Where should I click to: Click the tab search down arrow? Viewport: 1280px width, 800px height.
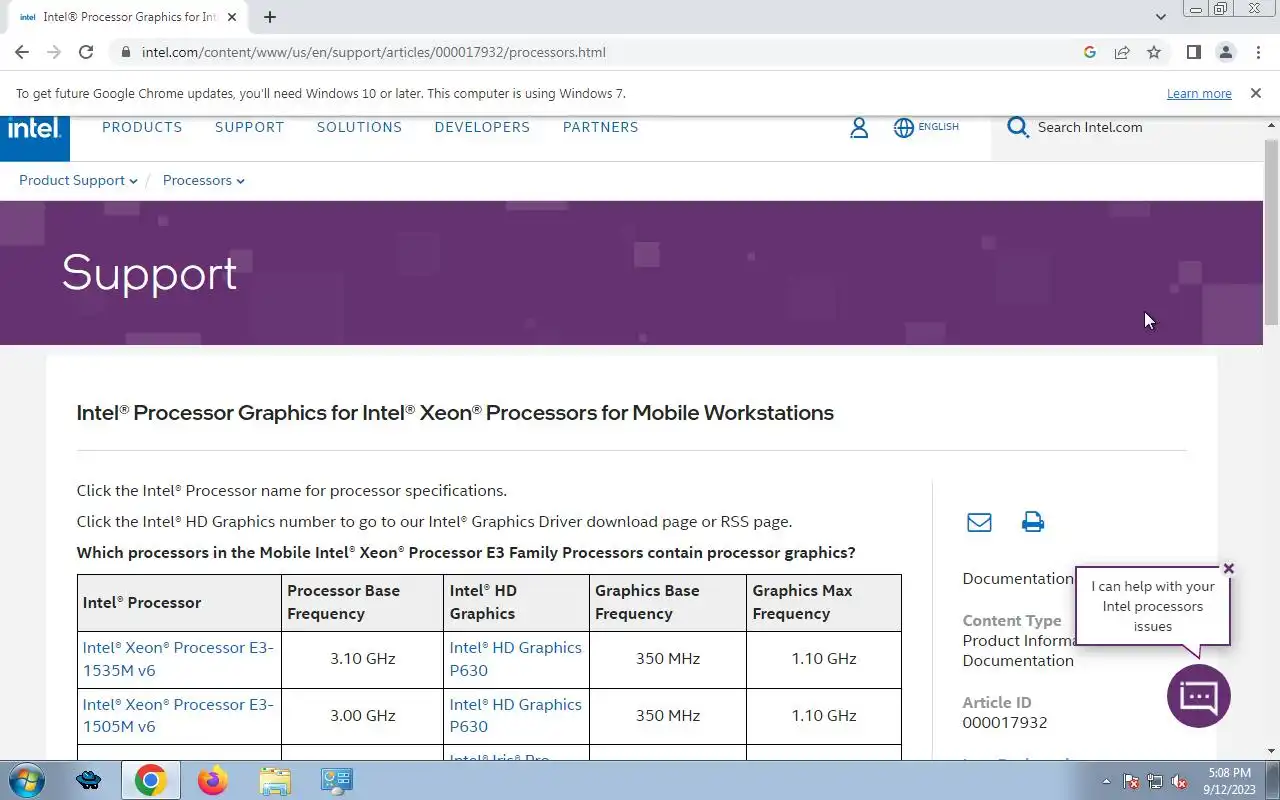(x=1160, y=17)
